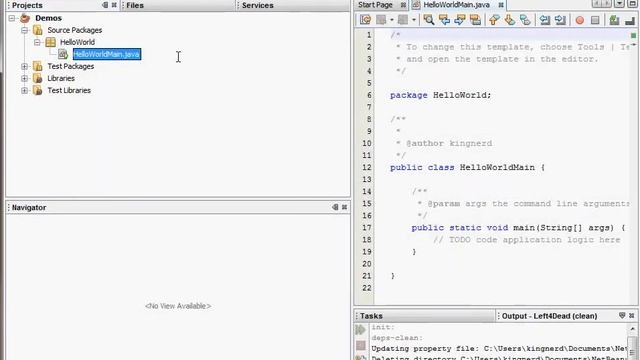Click the Shift Line Right icon

(560, 20)
